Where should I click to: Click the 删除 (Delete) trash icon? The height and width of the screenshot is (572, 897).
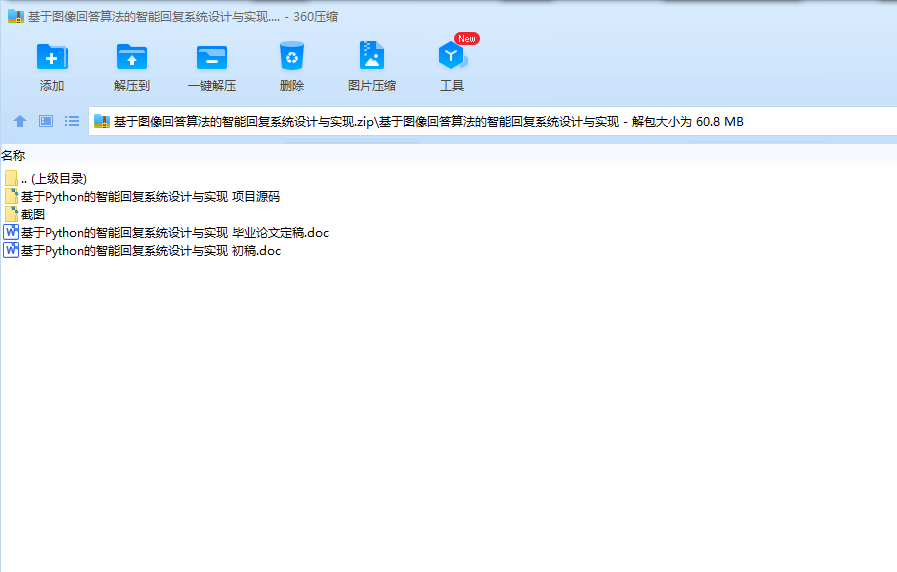[x=292, y=56]
